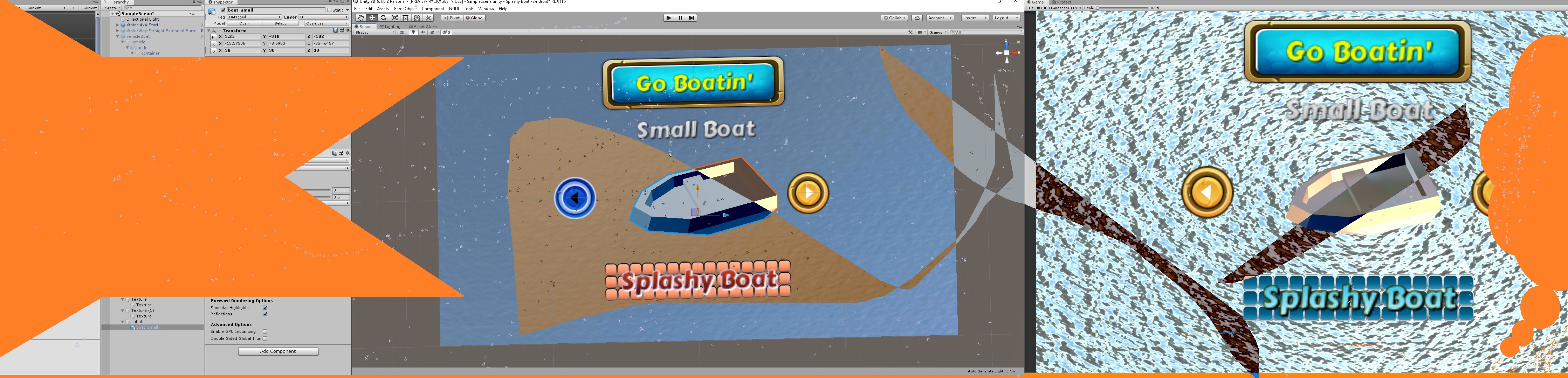This screenshot has width=1568, height=378.
Task: Toggle the Static checkbox
Action: click(x=329, y=10)
